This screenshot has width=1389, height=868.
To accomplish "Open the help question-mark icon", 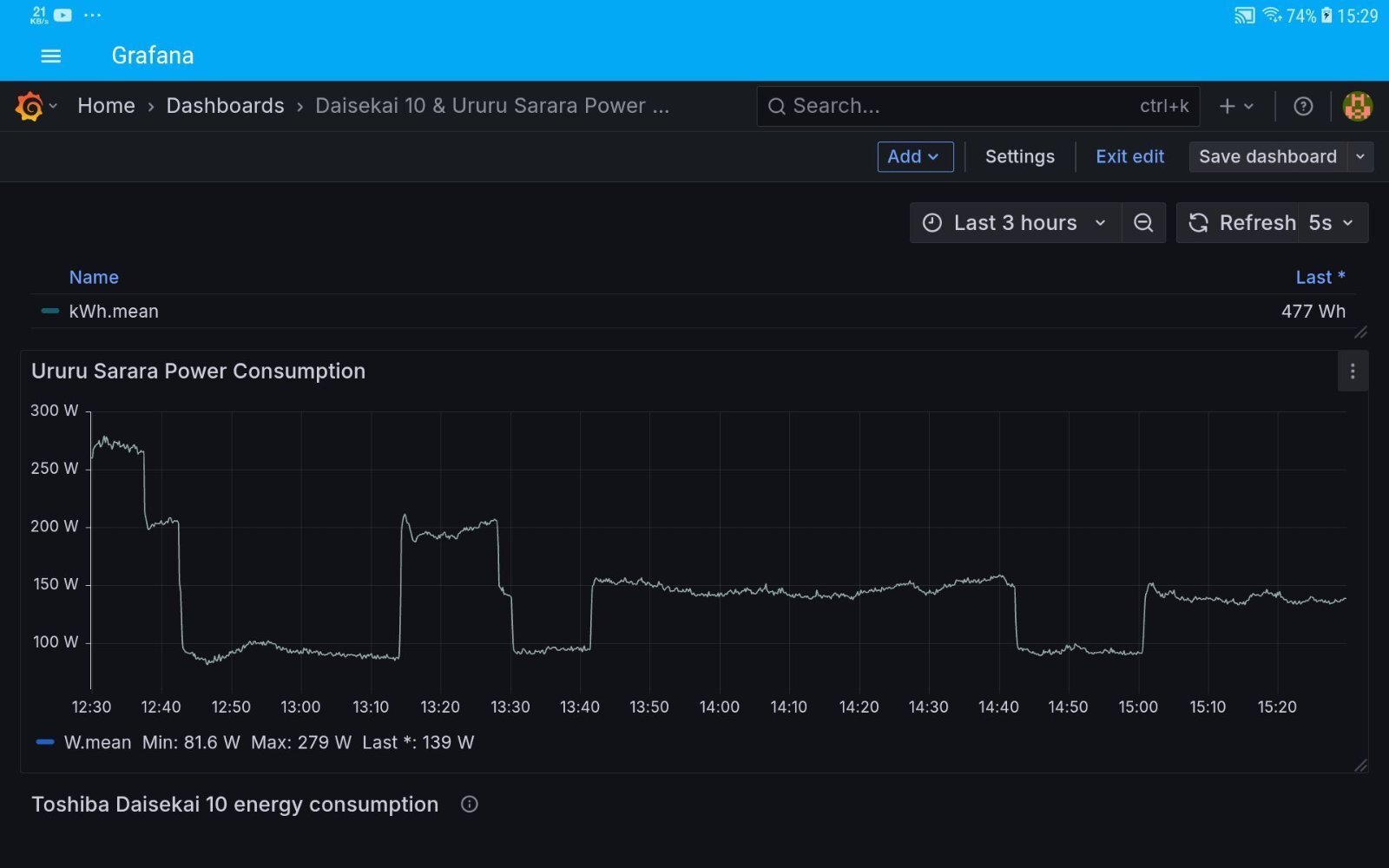I will [x=1303, y=106].
